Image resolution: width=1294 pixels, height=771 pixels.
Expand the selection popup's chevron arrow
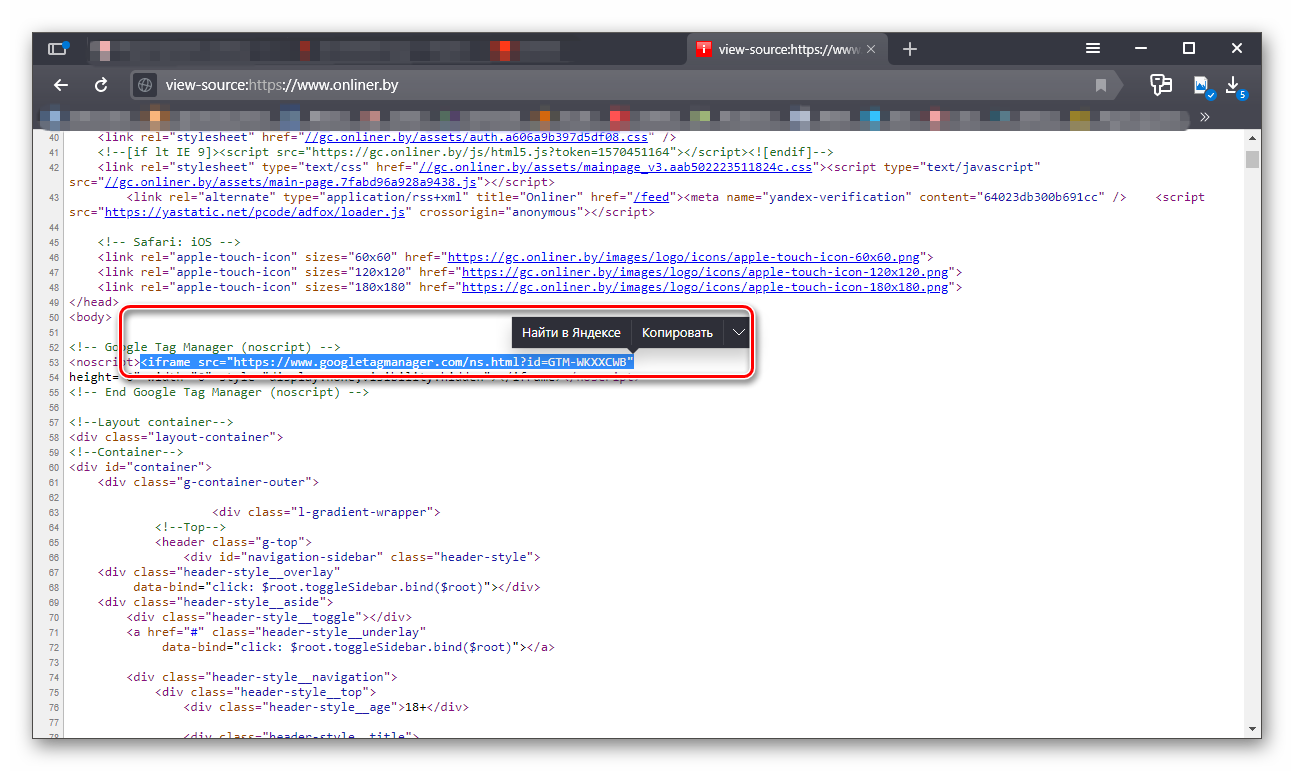click(738, 332)
